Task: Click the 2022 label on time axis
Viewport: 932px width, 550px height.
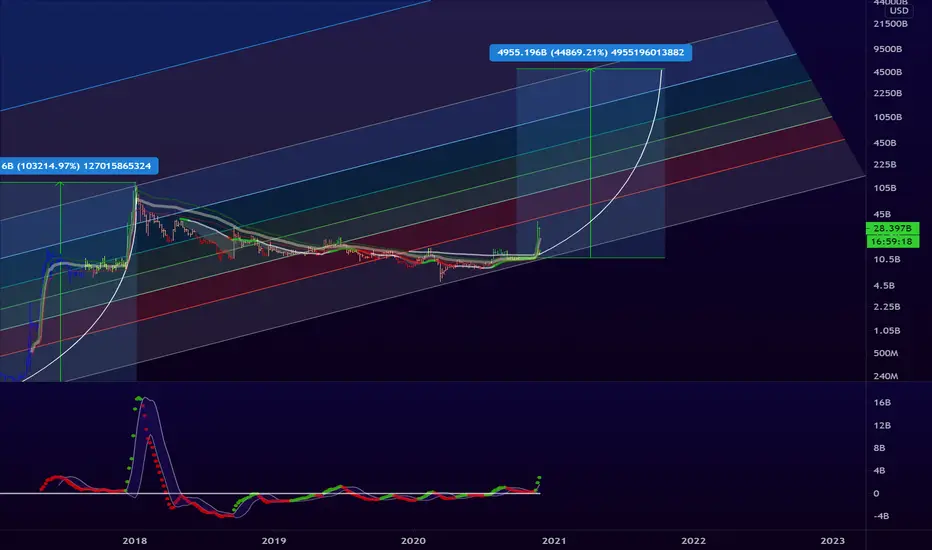Action: coord(693,540)
